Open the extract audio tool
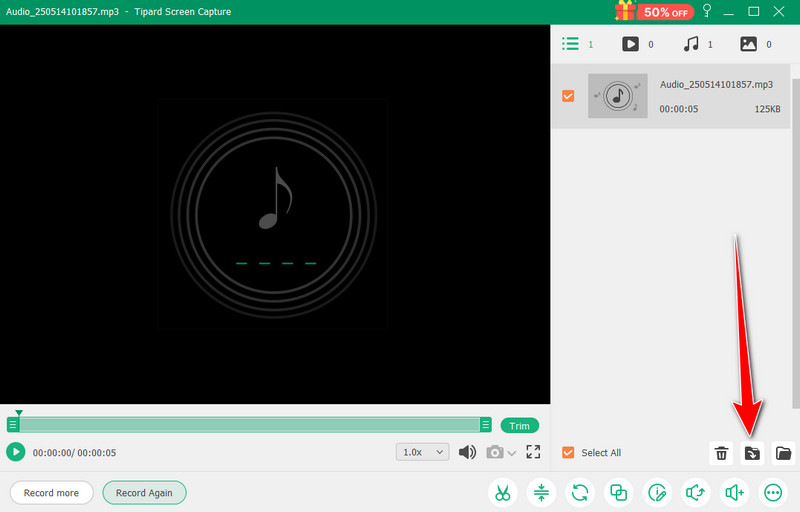Screen dimensions: 800x512 click(x=696, y=493)
